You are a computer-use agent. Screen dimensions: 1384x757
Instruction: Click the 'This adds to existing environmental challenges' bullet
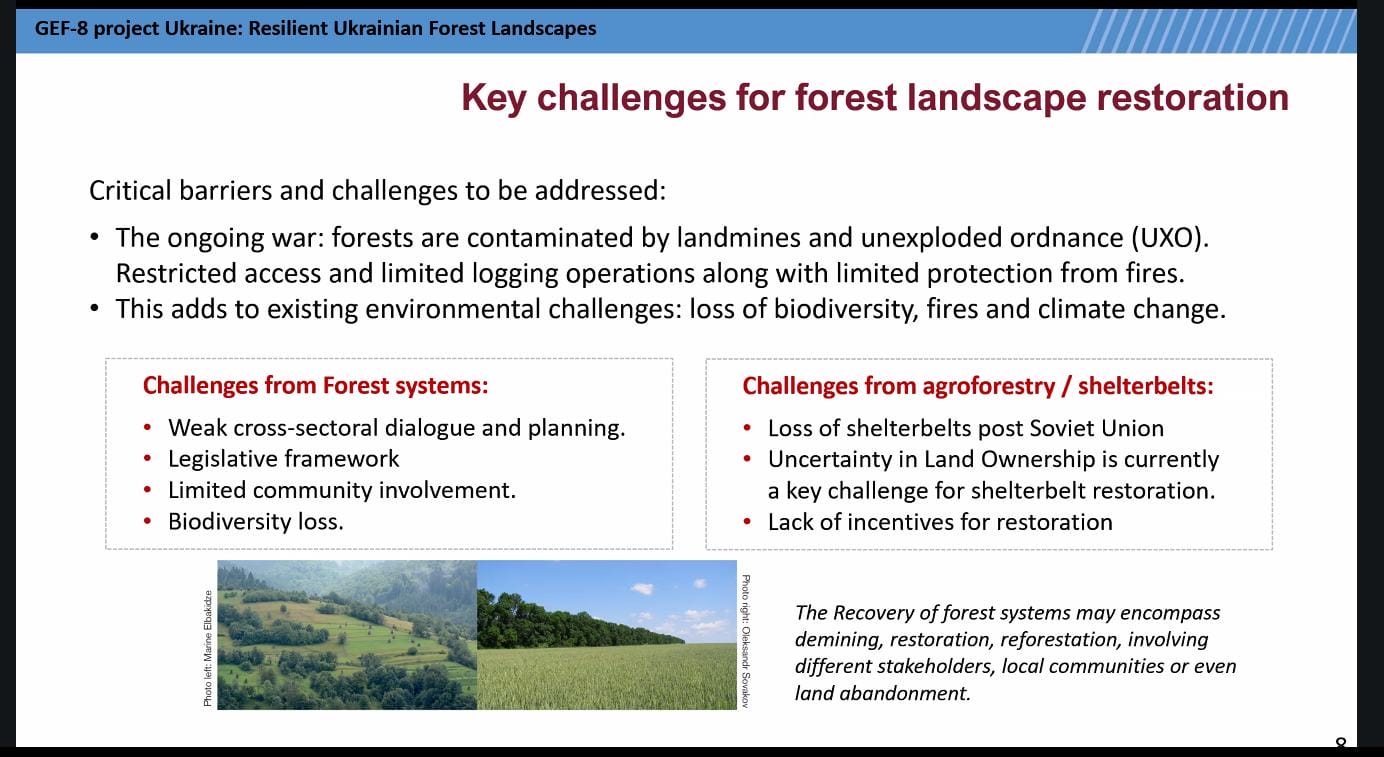point(669,309)
